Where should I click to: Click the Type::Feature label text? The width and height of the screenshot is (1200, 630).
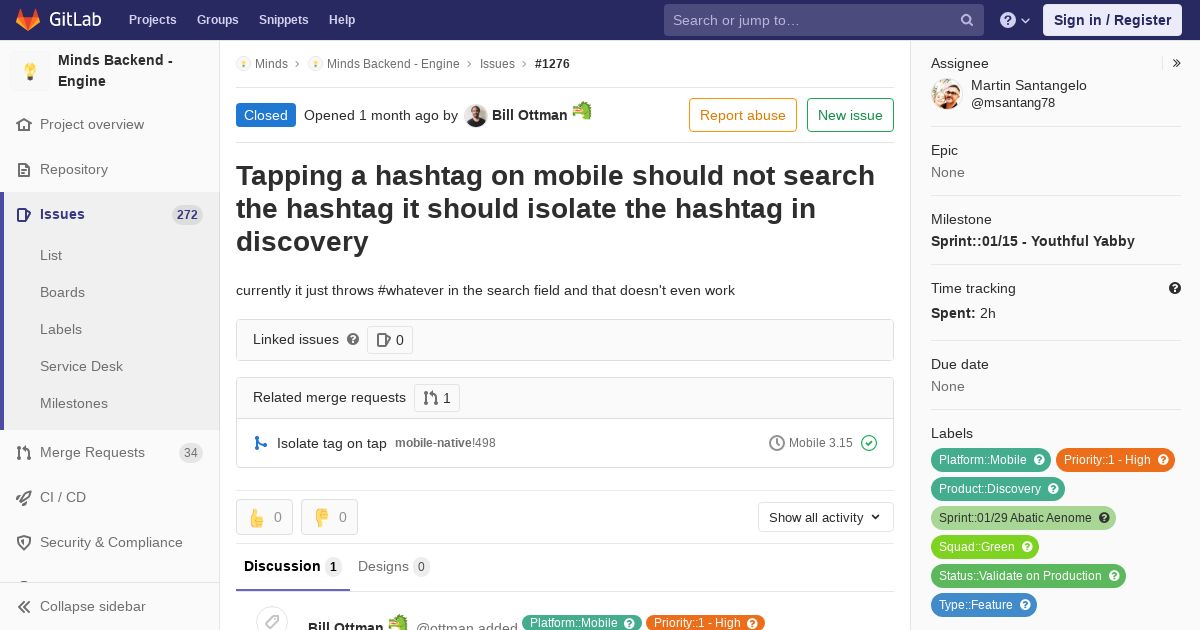(975, 605)
